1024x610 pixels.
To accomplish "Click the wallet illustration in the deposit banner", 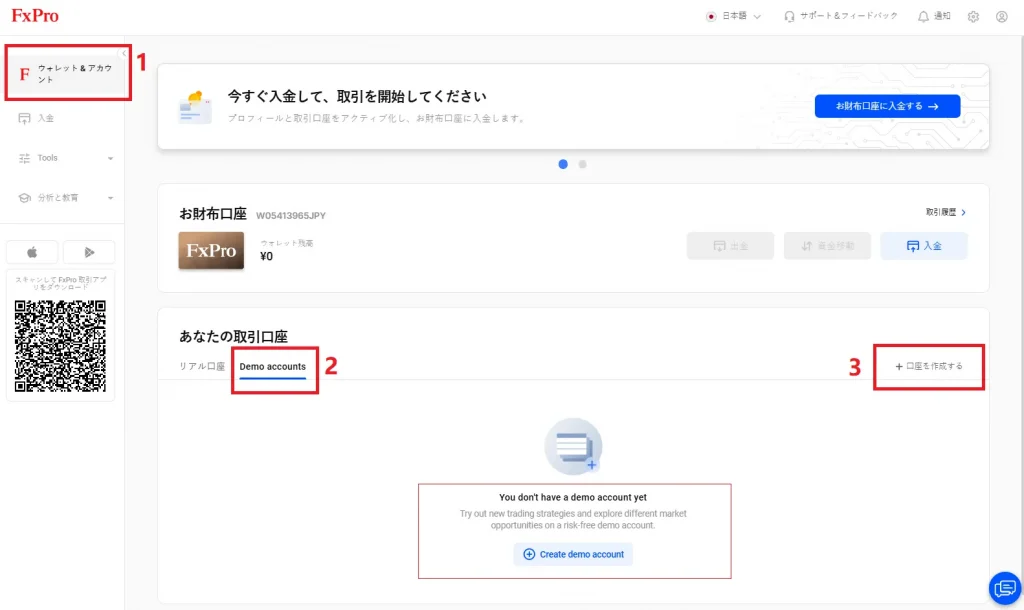I will click(195, 108).
